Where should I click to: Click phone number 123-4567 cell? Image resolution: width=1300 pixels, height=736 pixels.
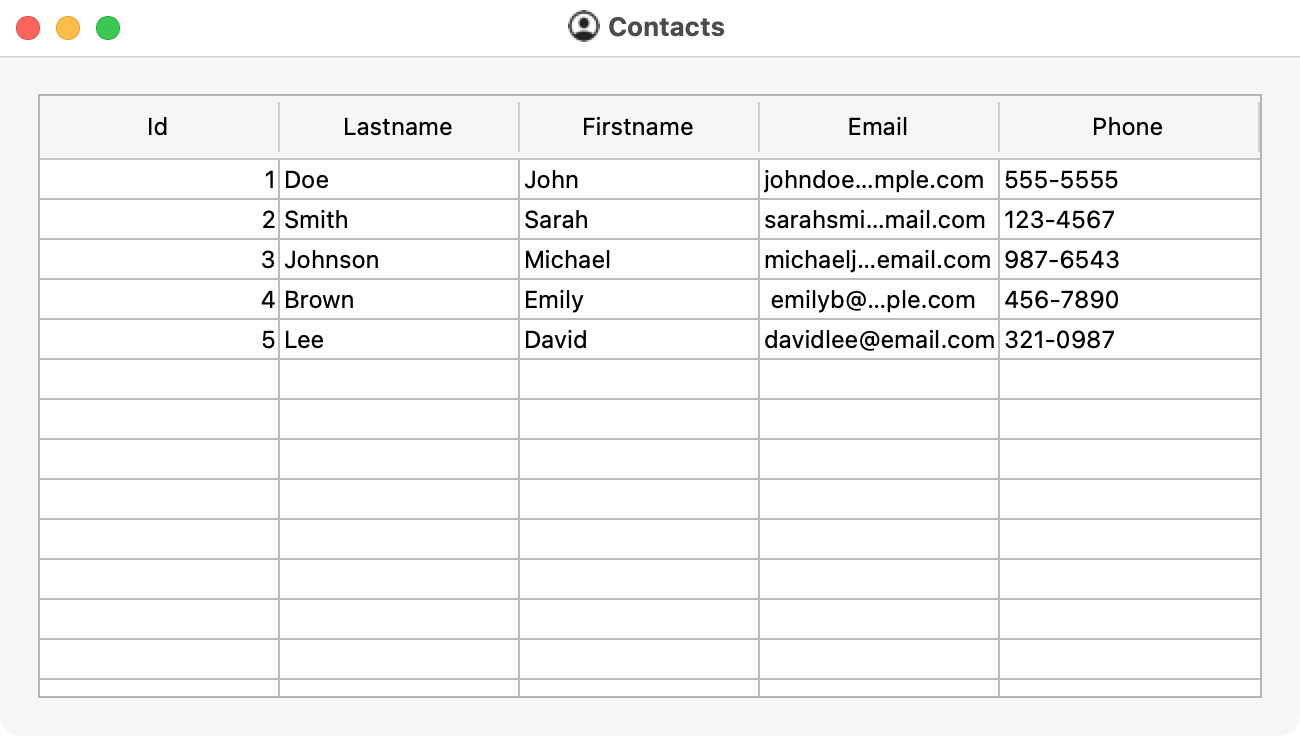click(x=1128, y=220)
